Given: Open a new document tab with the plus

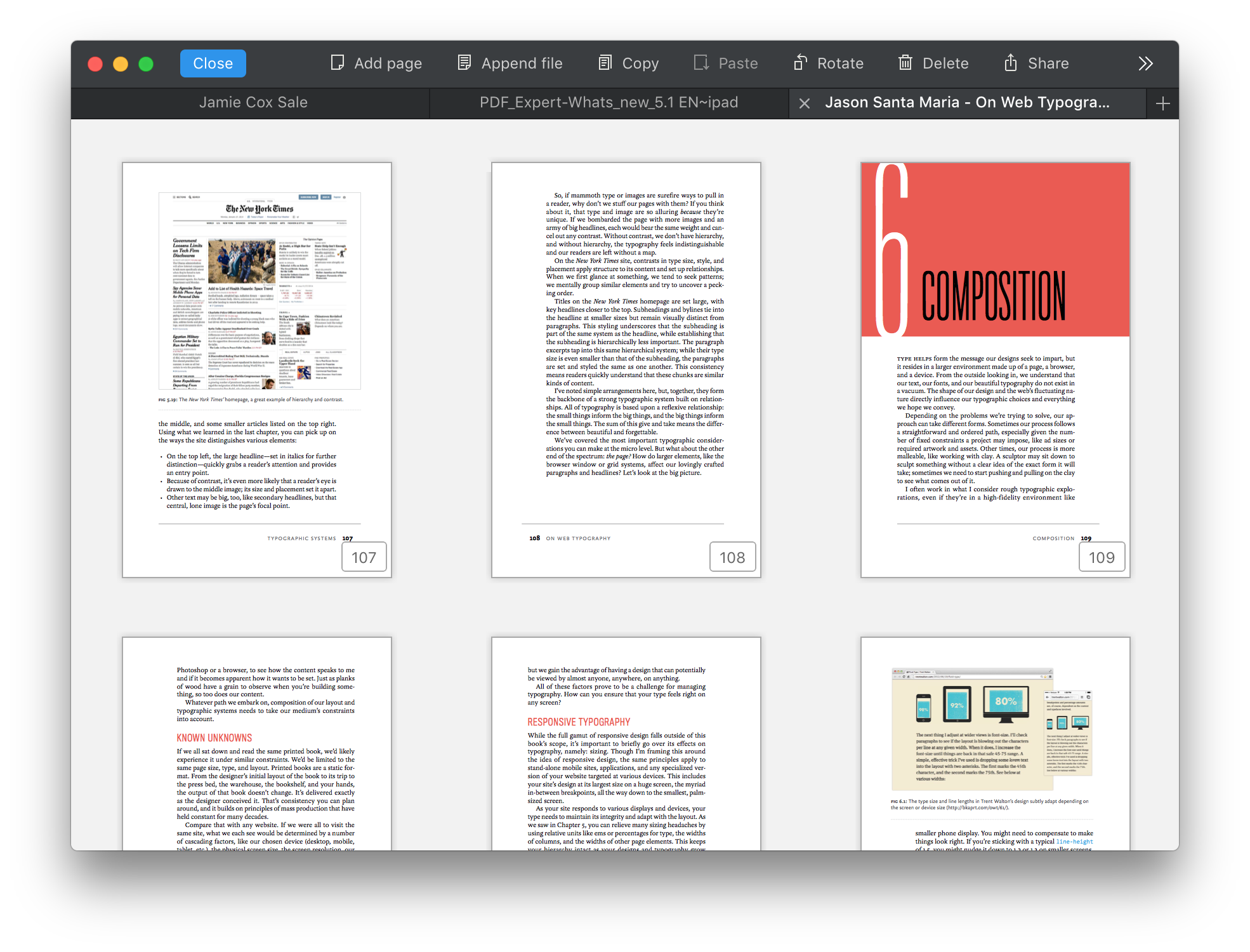Looking at the screenshot, I should (1163, 103).
